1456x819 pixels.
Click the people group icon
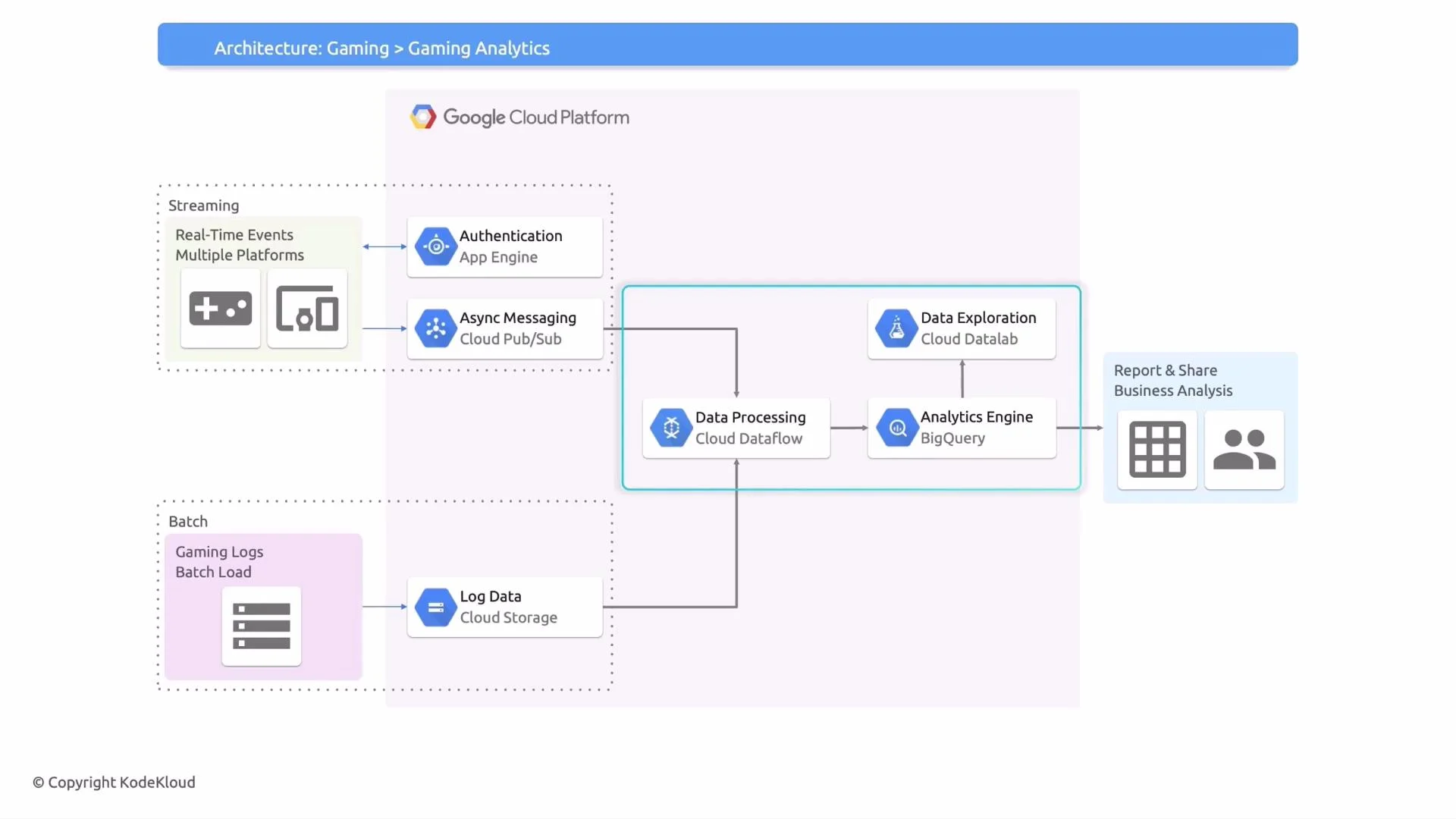[x=1244, y=450]
